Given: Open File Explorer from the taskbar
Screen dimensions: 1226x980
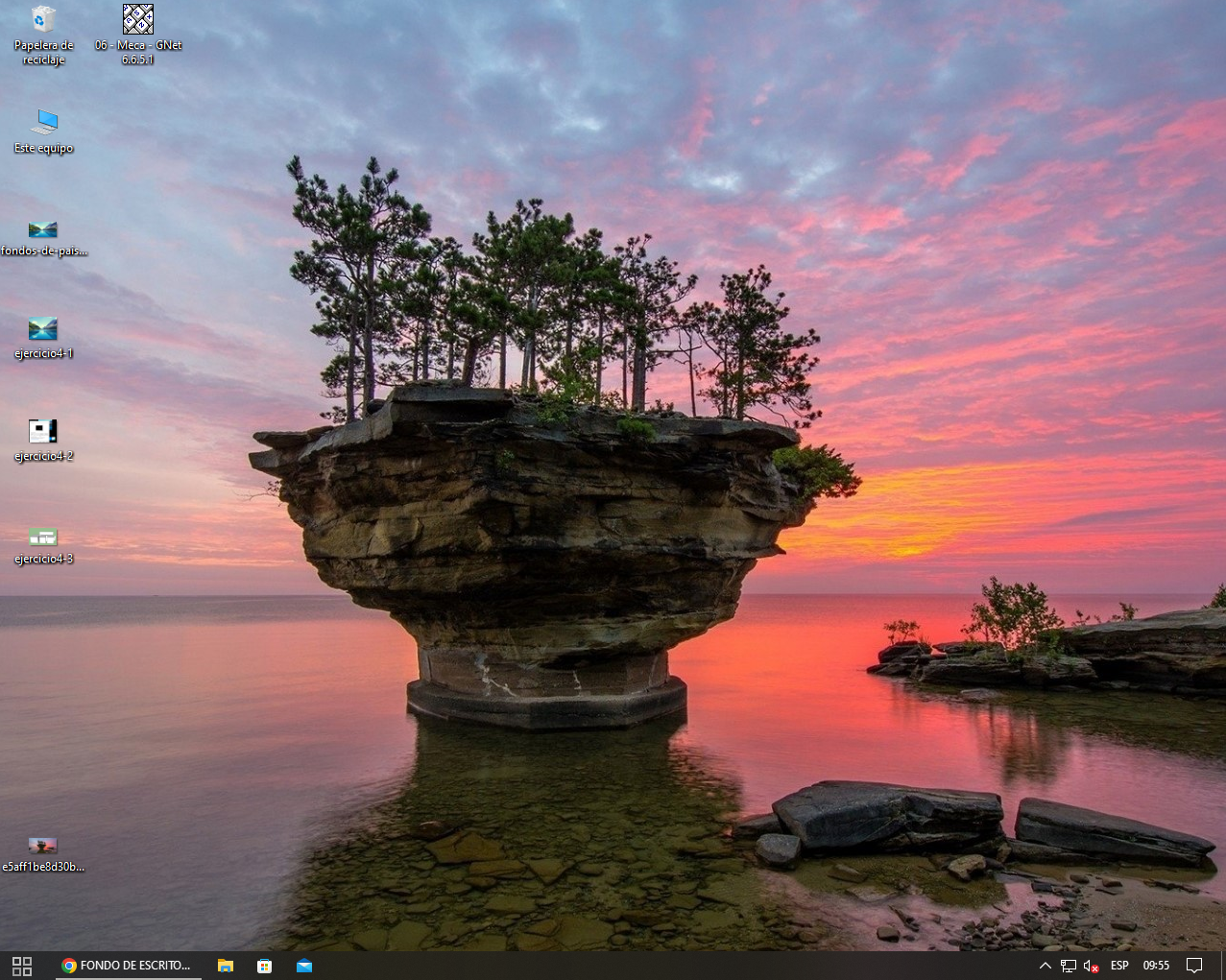Looking at the screenshot, I should click(x=226, y=966).
